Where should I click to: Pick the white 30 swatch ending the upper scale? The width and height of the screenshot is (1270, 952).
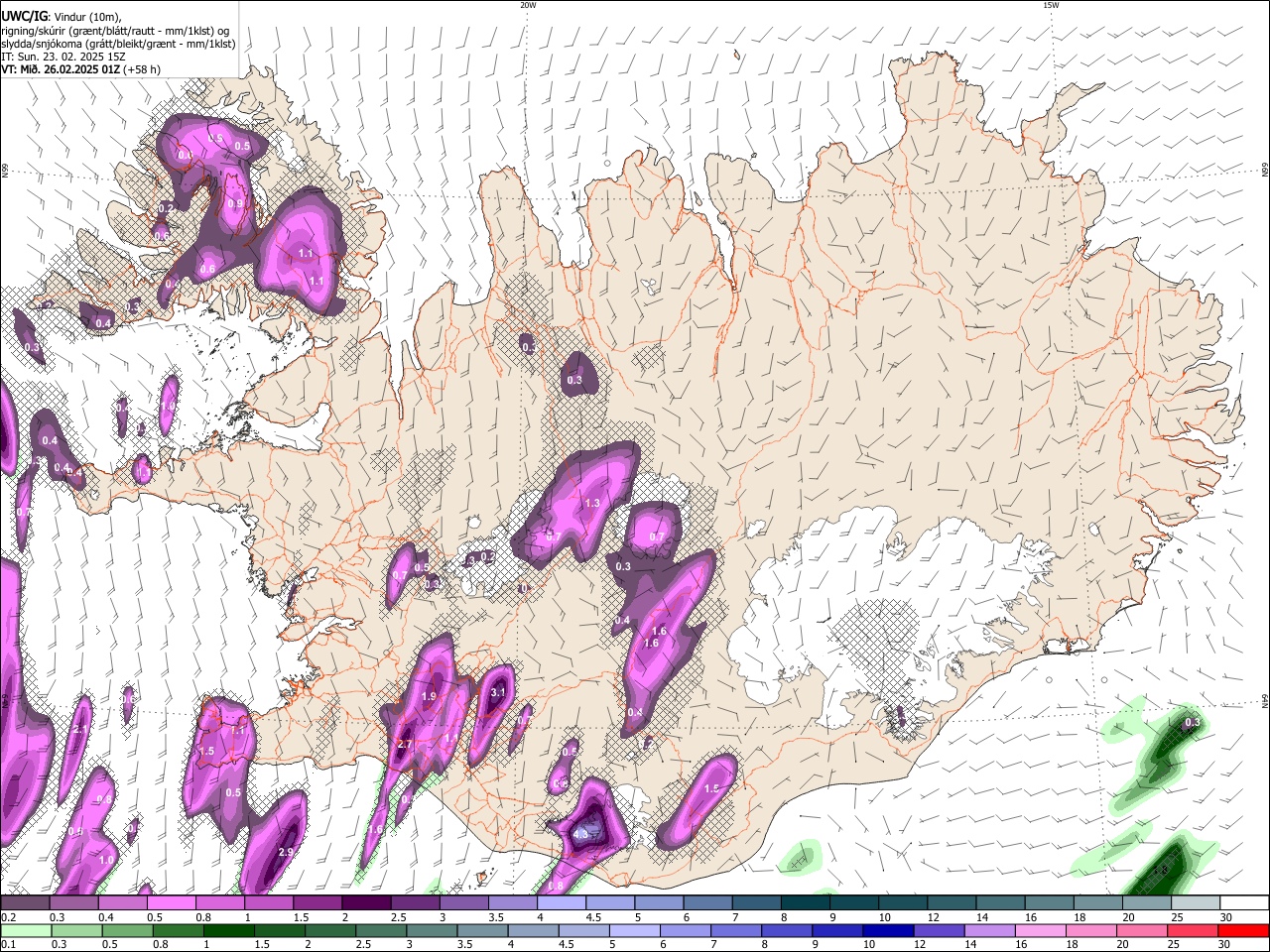pos(1244,902)
